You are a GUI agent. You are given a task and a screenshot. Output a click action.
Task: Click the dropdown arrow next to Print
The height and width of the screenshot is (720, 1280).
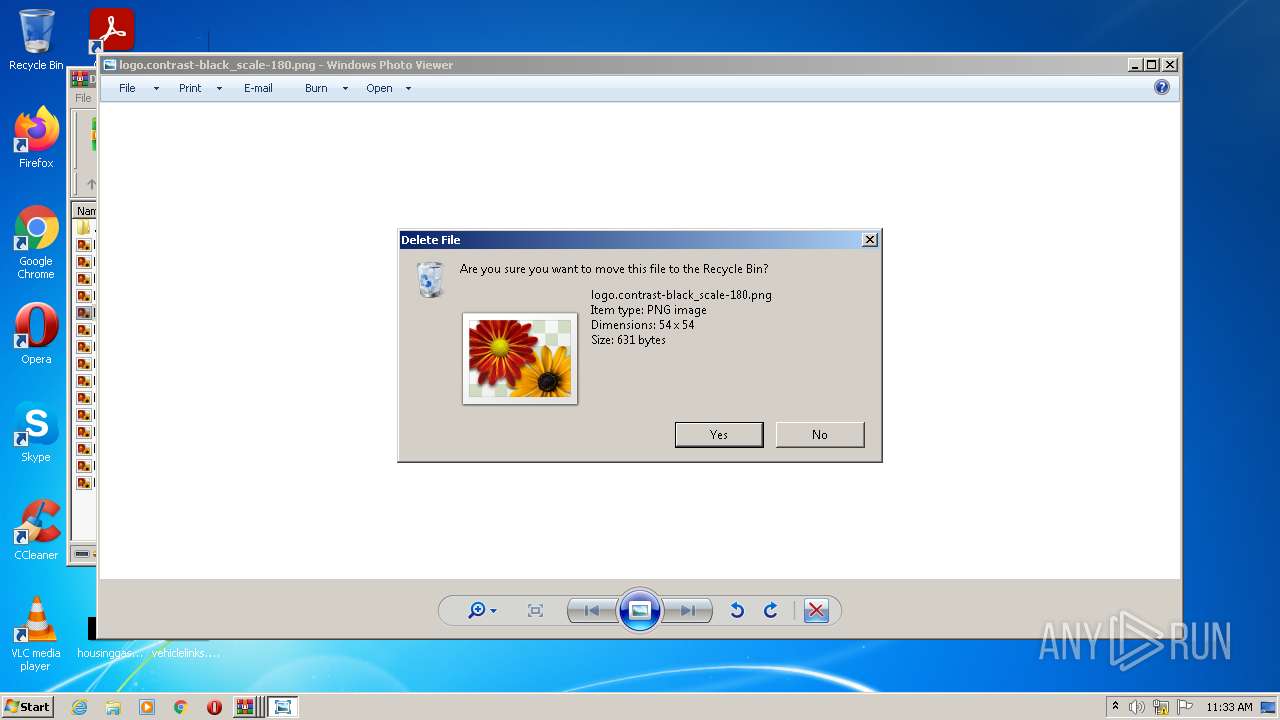[219, 89]
